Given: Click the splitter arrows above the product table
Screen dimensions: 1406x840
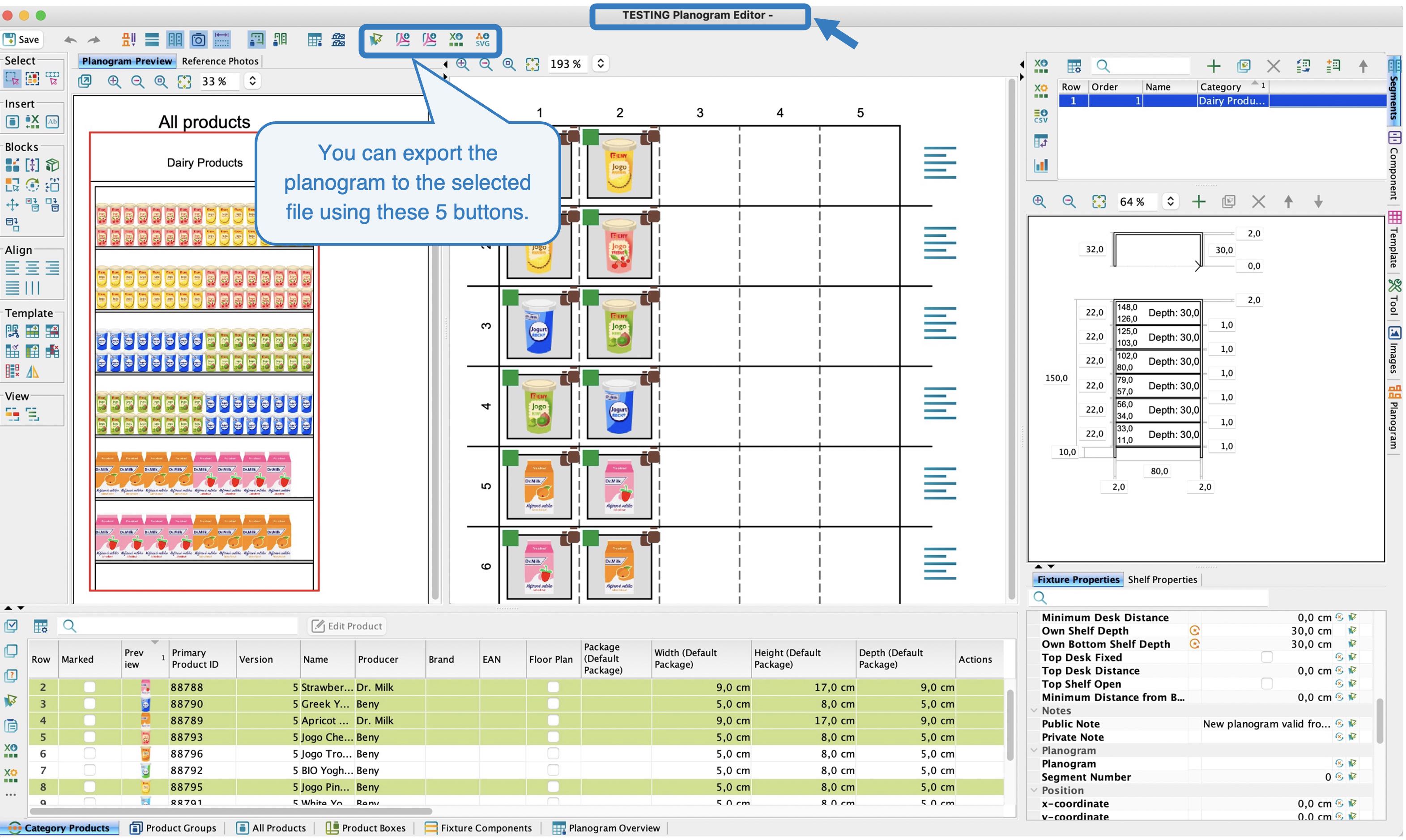Looking at the screenshot, I should point(14,608).
